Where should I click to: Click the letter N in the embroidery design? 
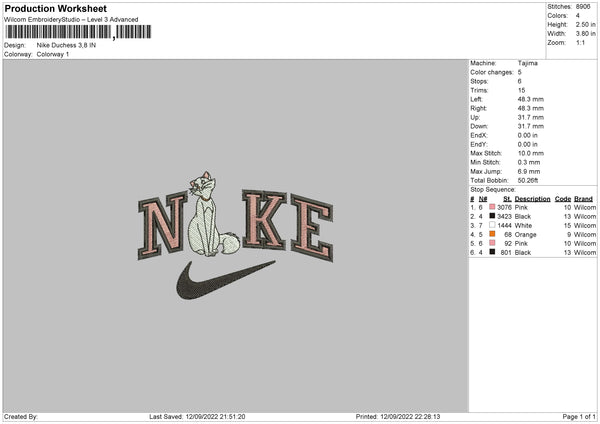click(x=162, y=227)
